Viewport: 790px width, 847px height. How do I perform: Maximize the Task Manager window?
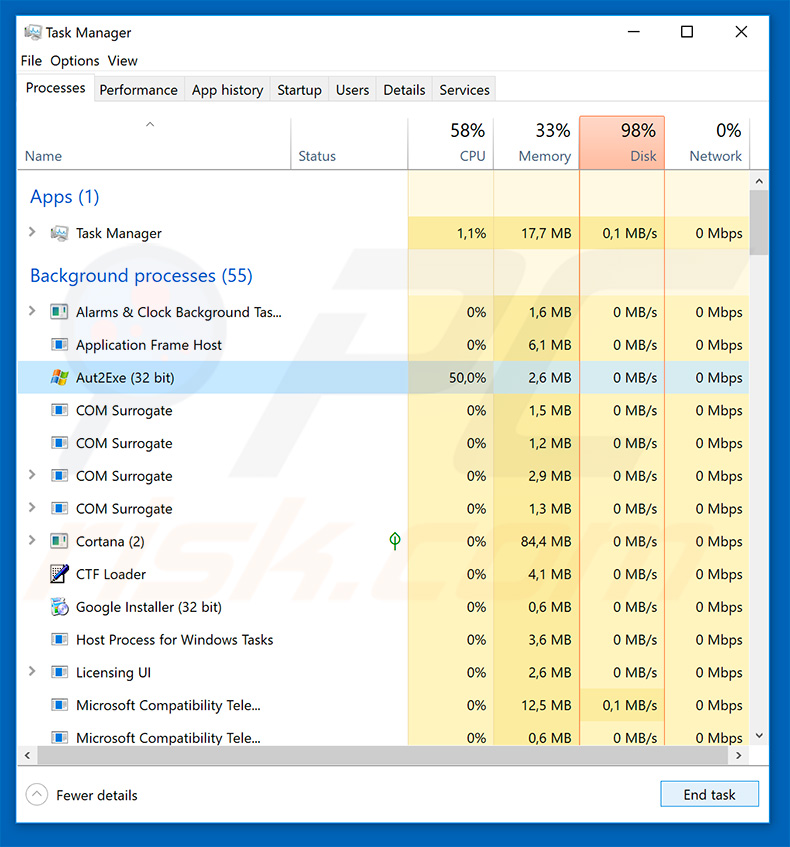[x=687, y=32]
